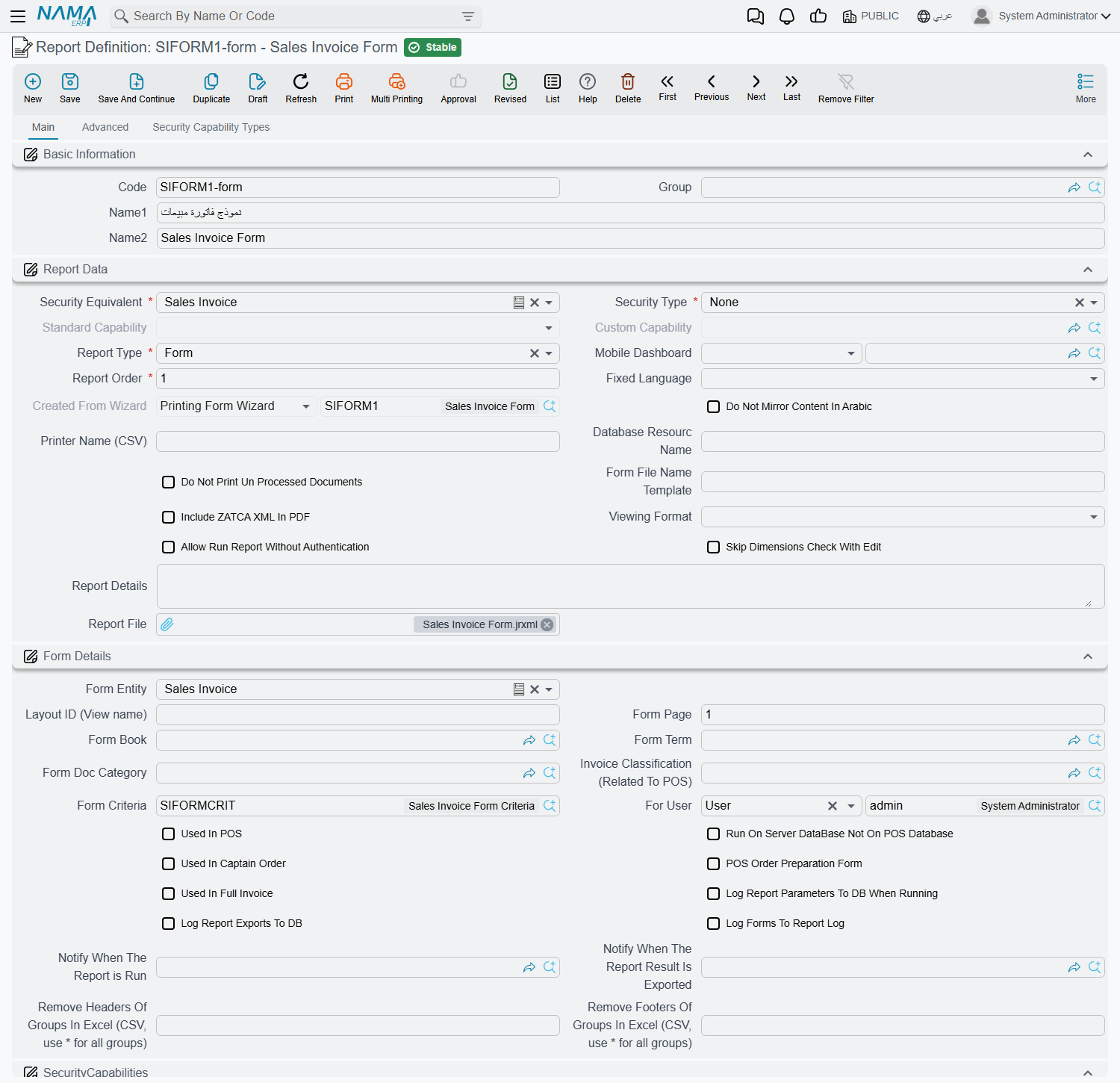Check Log Report Exports To DB
1120x1083 pixels.
click(169, 923)
